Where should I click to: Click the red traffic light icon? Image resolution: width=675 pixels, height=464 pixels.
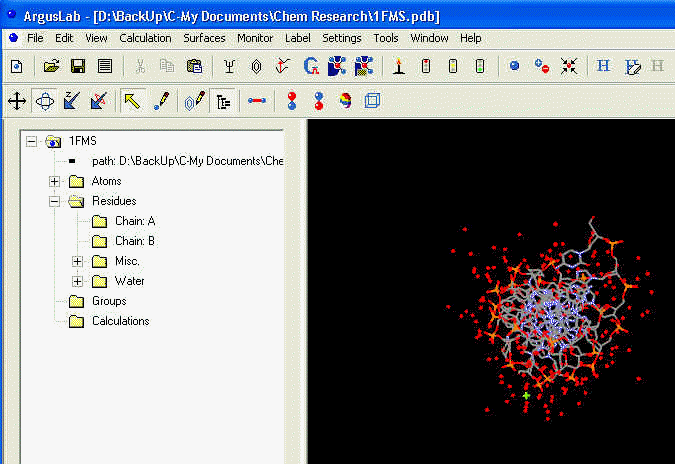coord(425,66)
